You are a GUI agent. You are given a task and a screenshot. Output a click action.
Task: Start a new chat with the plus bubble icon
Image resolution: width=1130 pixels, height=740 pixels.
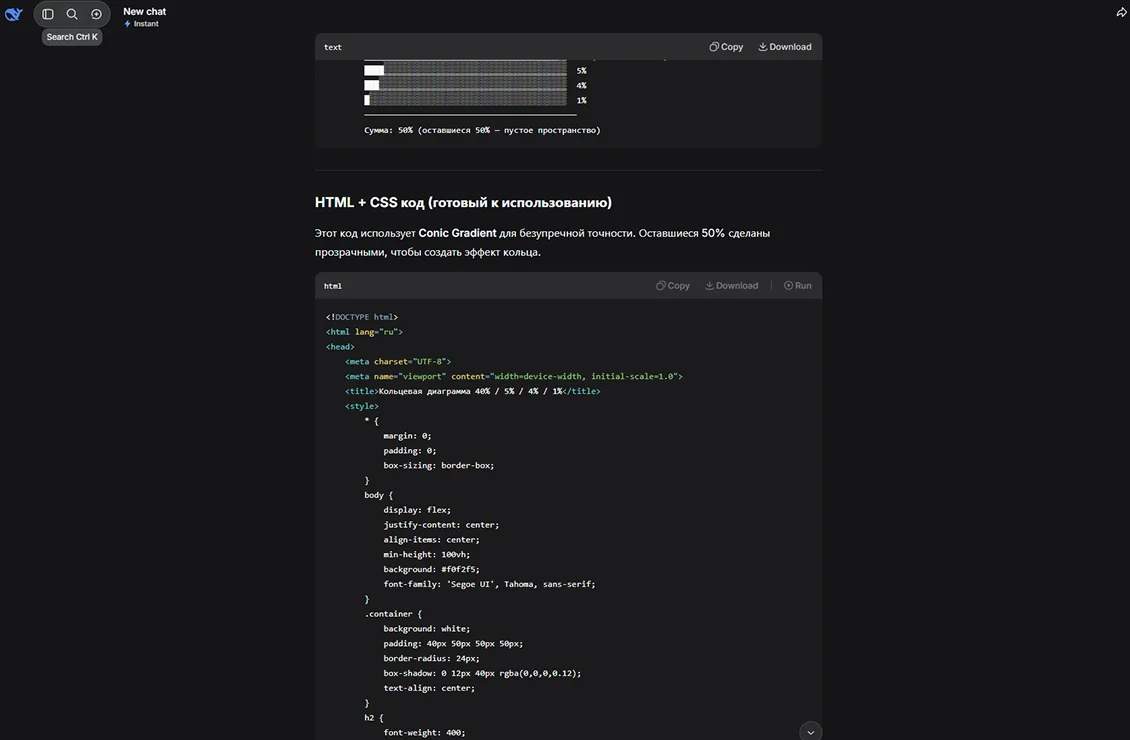tap(97, 14)
